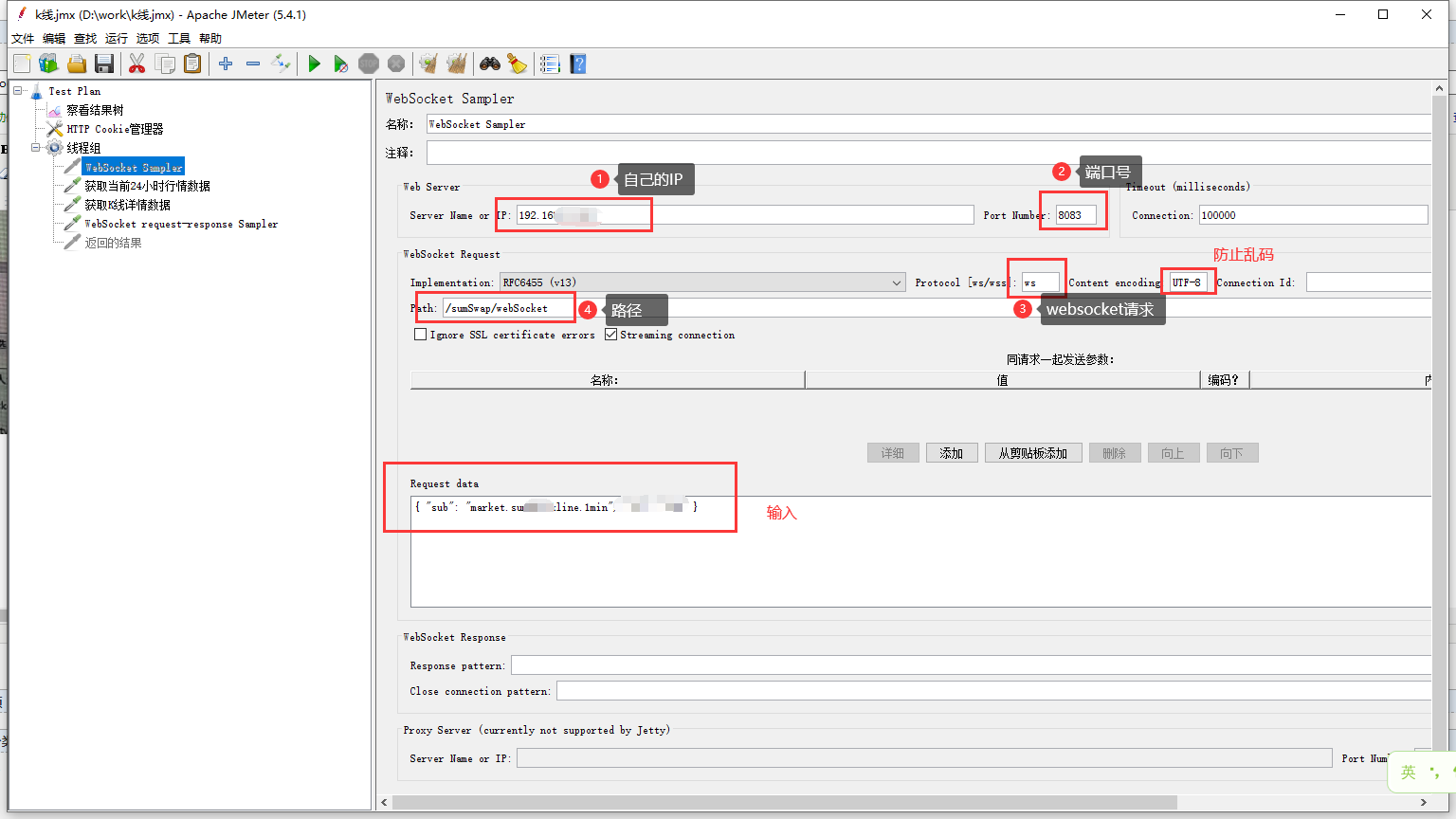Click the Paste clipboard icon
This screenshot has height=819, width=1456.
[192, 64]
